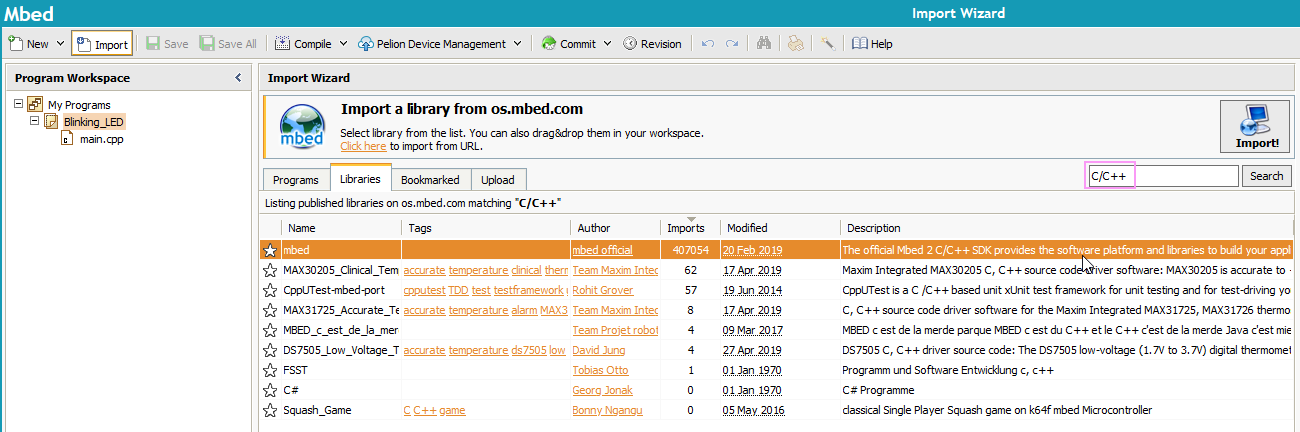1300x432 pixels.
Task: Switch to the Bookmarked tab
Action: click(x=430, y=180)
